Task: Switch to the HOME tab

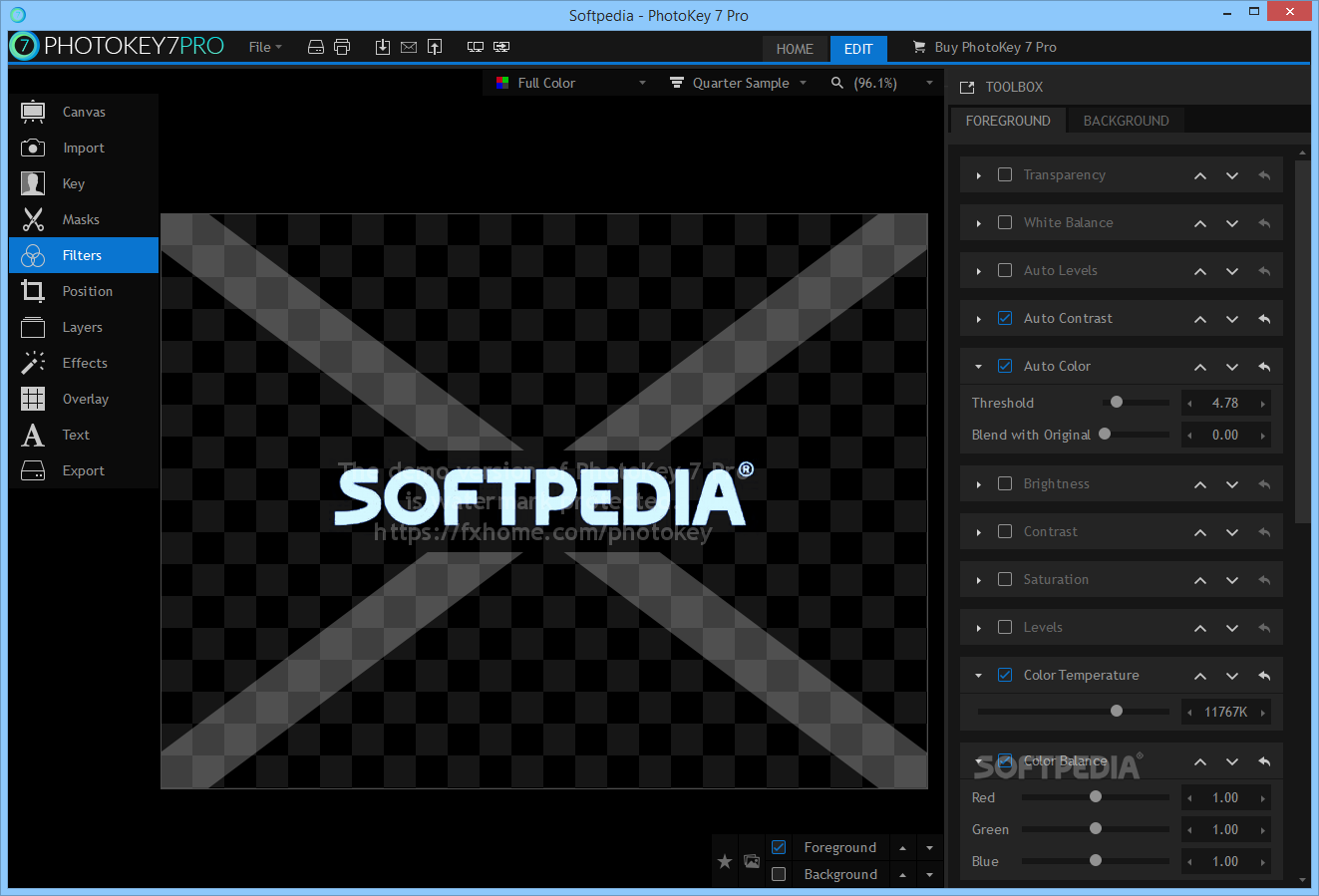Action: 795,49
